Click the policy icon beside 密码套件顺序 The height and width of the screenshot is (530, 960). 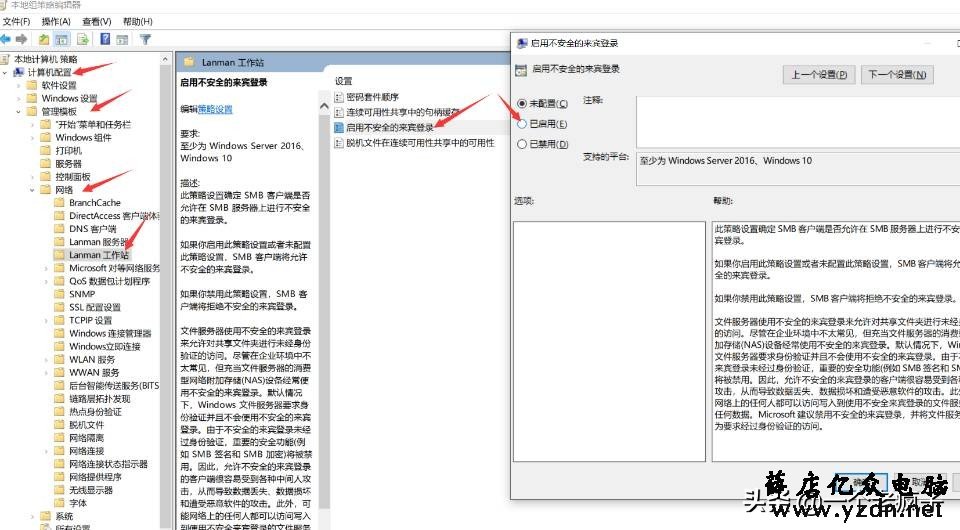(x=339, y=97)
